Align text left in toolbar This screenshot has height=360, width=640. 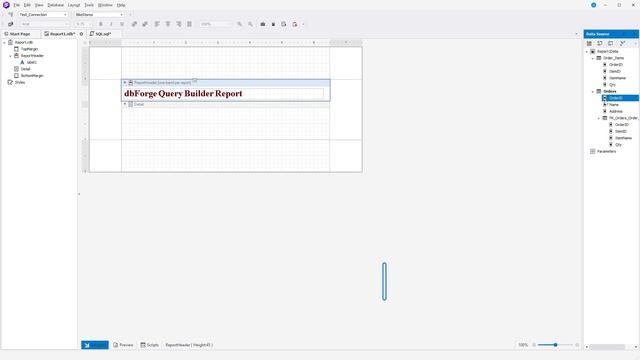(x=157, y=24)
